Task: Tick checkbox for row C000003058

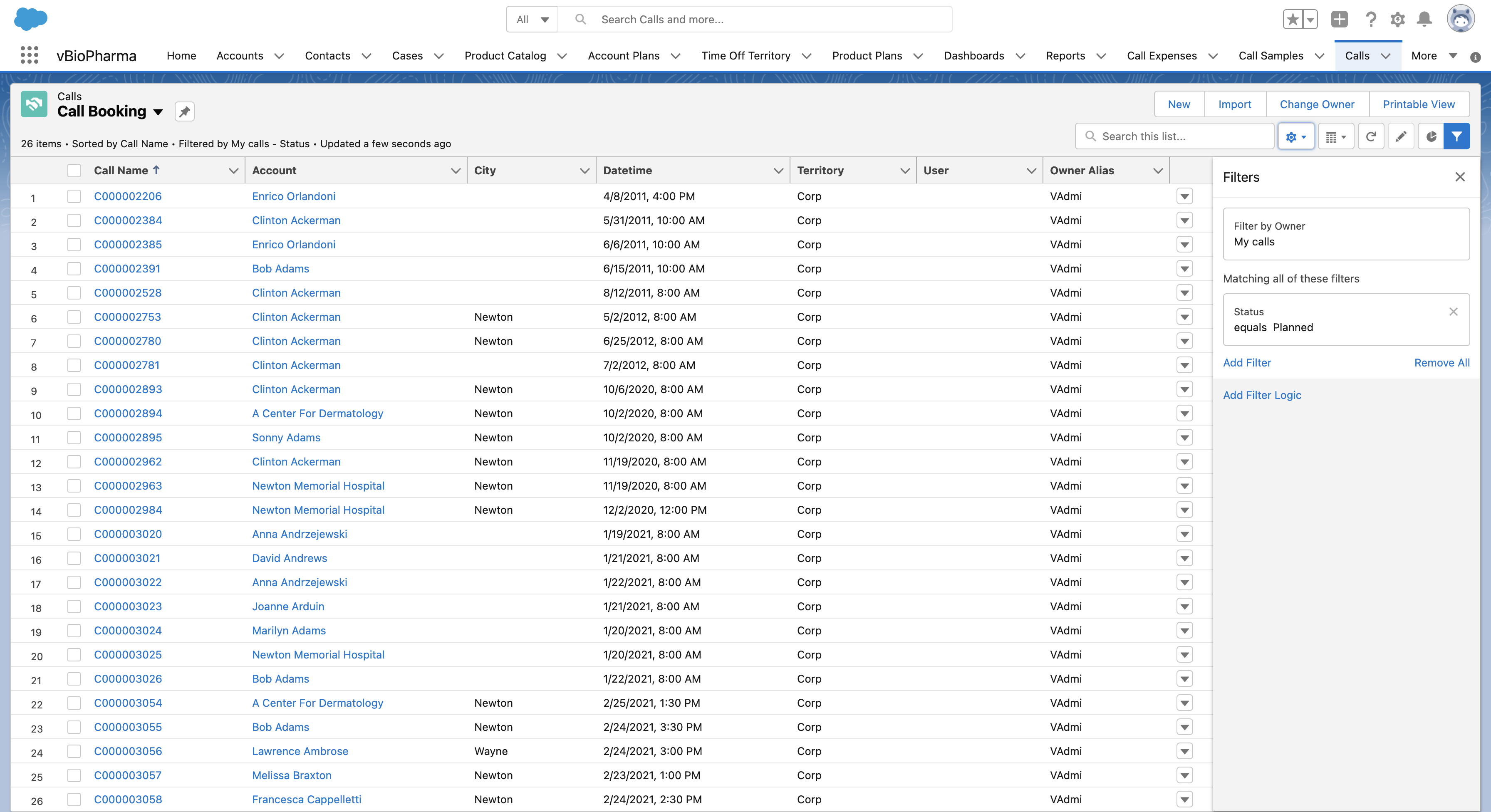Action: [x=74, y=799]
